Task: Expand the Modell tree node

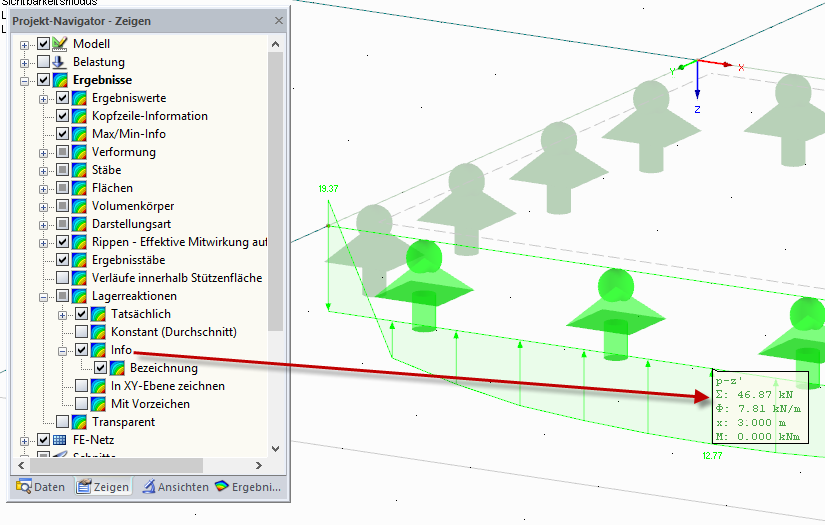Action: [24, 45]
